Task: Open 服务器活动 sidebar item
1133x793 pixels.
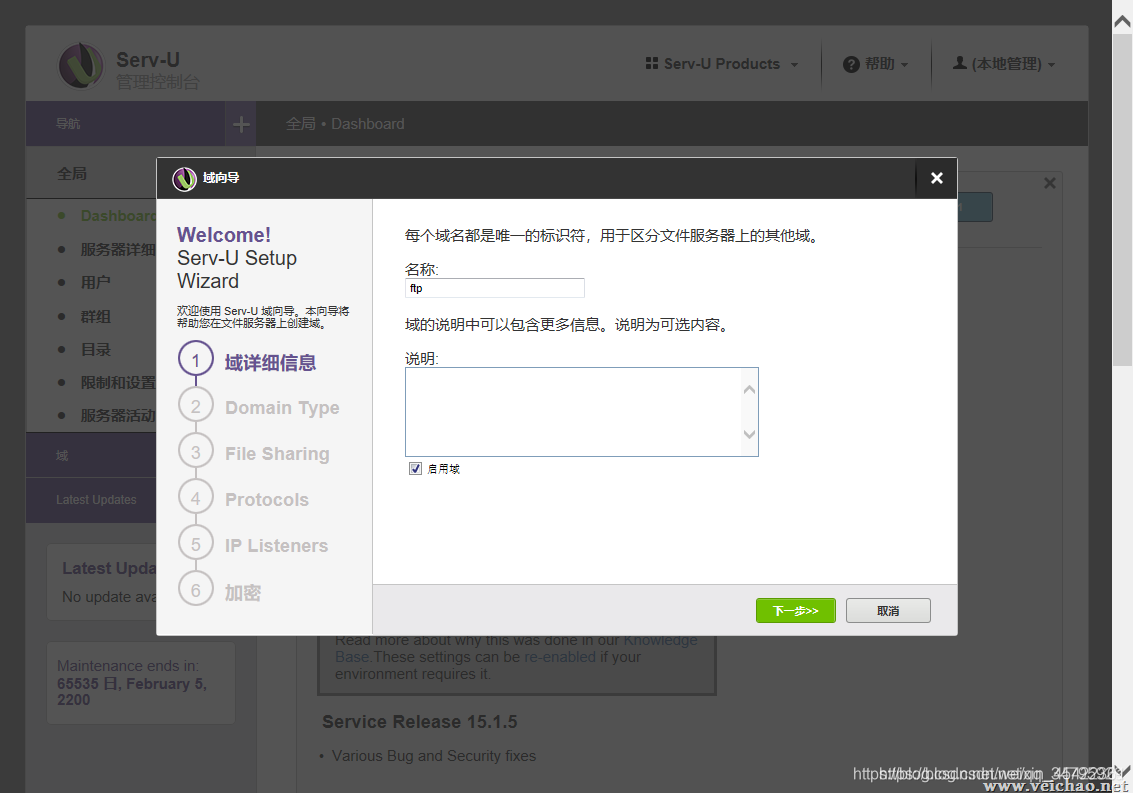Action: (118, 416)
